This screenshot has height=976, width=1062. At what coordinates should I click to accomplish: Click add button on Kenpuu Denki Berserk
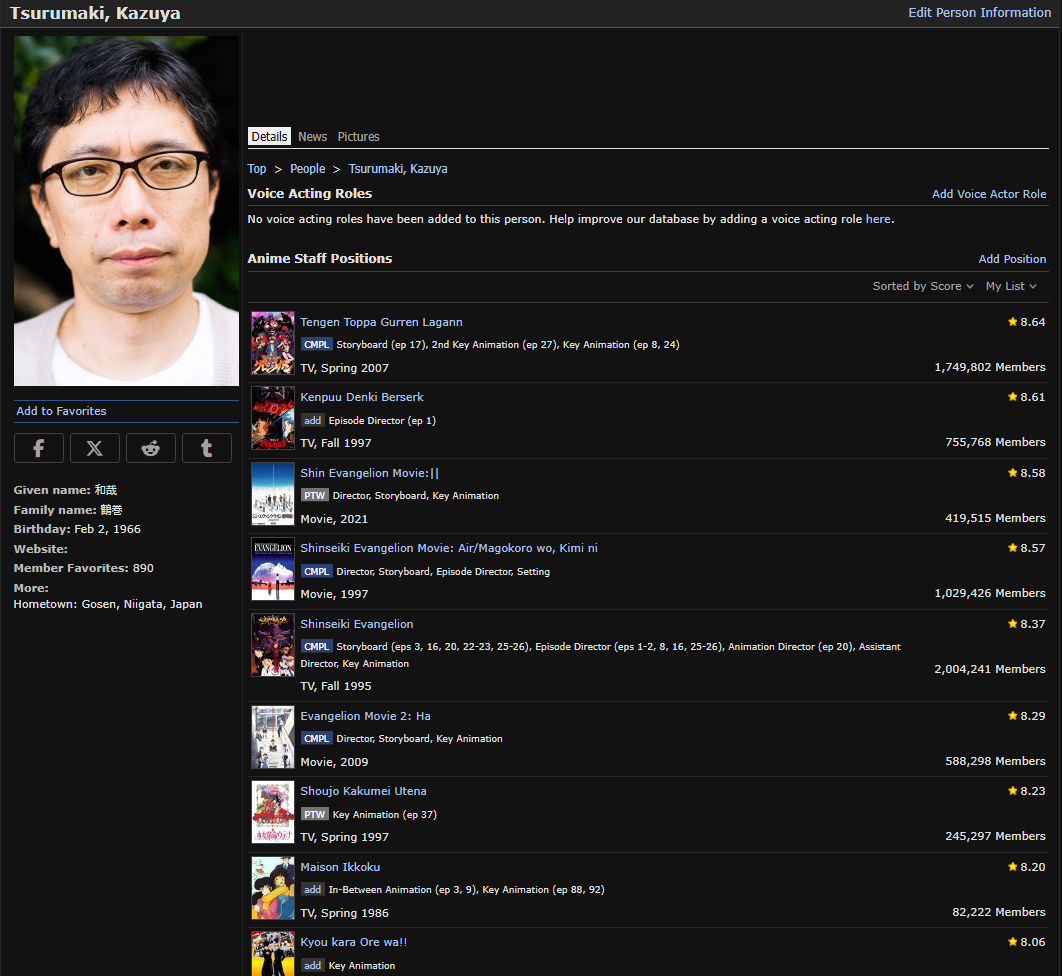[312, 421]
